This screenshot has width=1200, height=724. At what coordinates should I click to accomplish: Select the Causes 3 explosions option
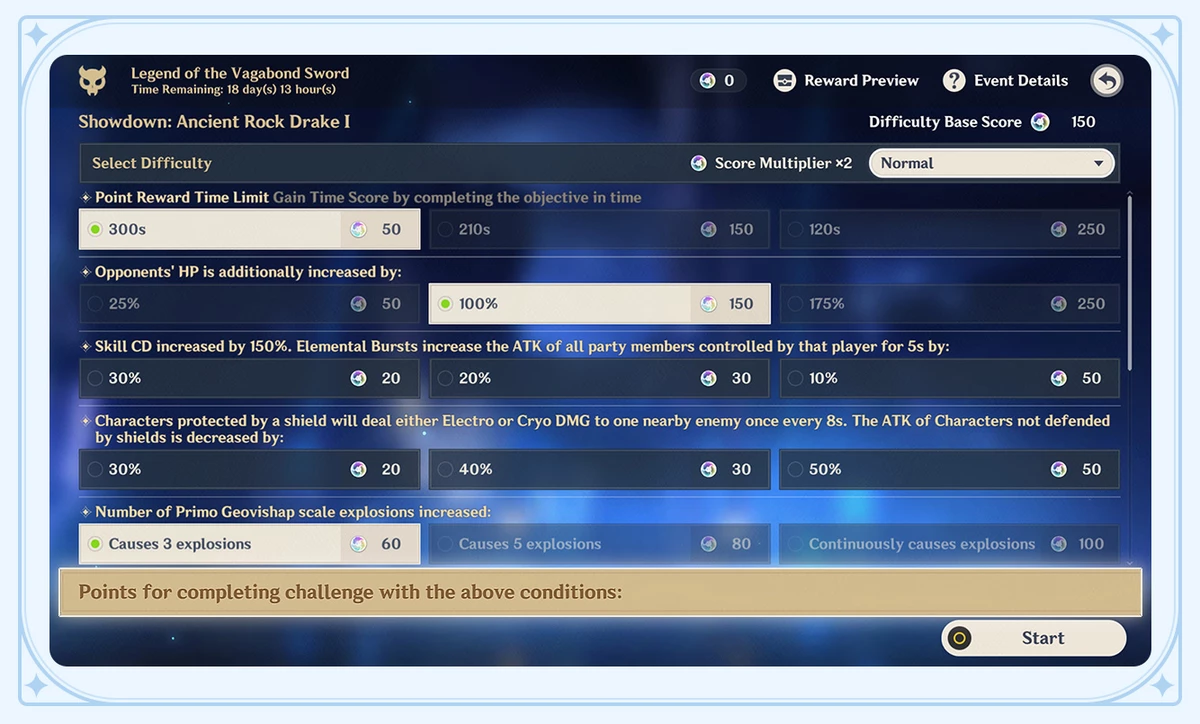[249, 544]
